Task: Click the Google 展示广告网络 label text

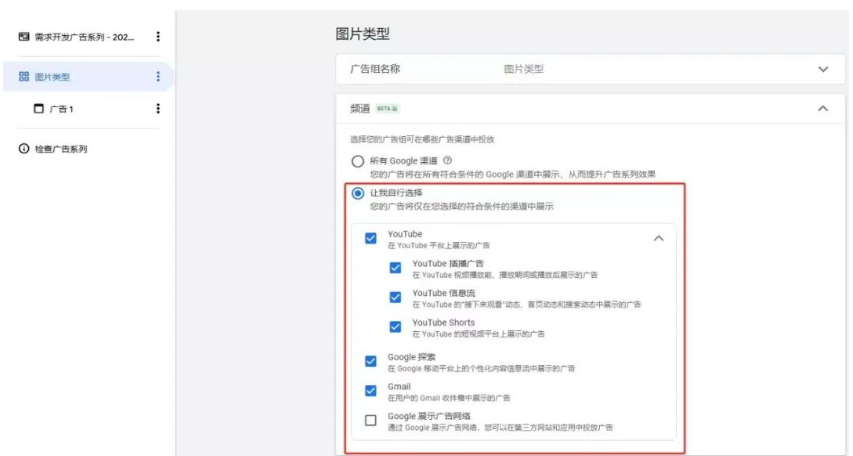Action: [429, 416]
